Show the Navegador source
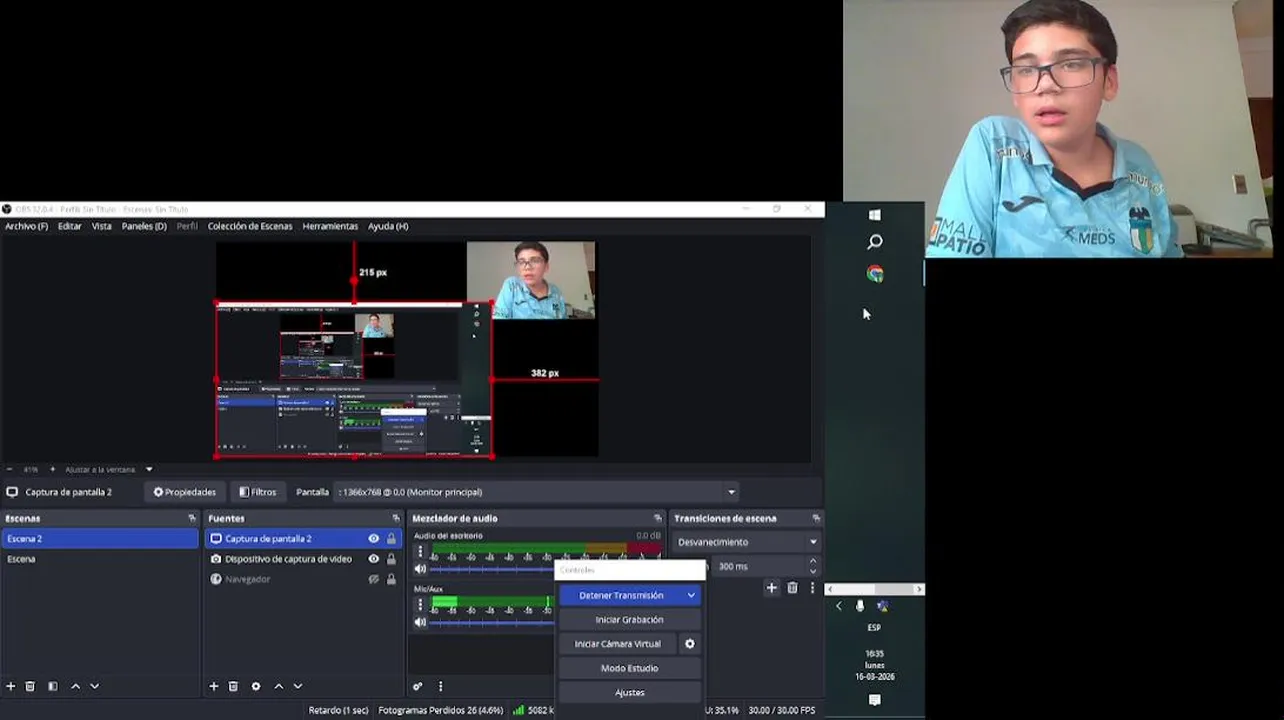The image size is (1284, 720). coord(374,579)
